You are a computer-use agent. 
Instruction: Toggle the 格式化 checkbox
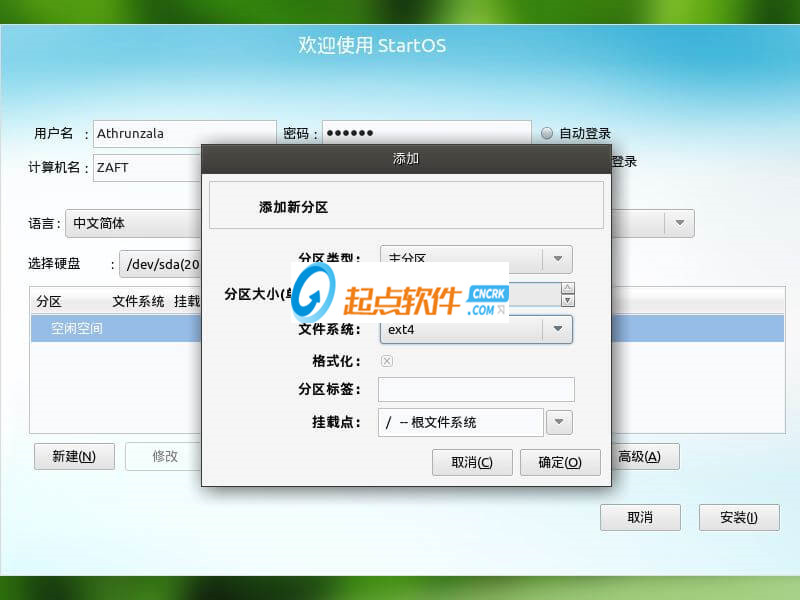[x=387, y=361]
